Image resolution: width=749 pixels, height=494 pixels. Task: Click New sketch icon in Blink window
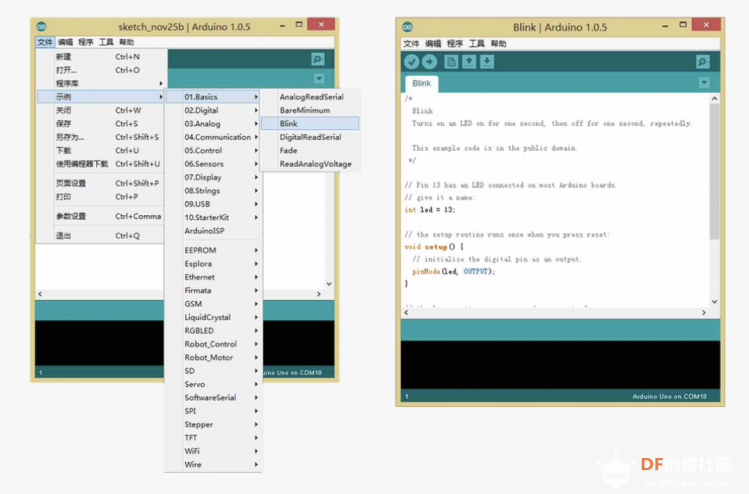[x=451, y=62]
